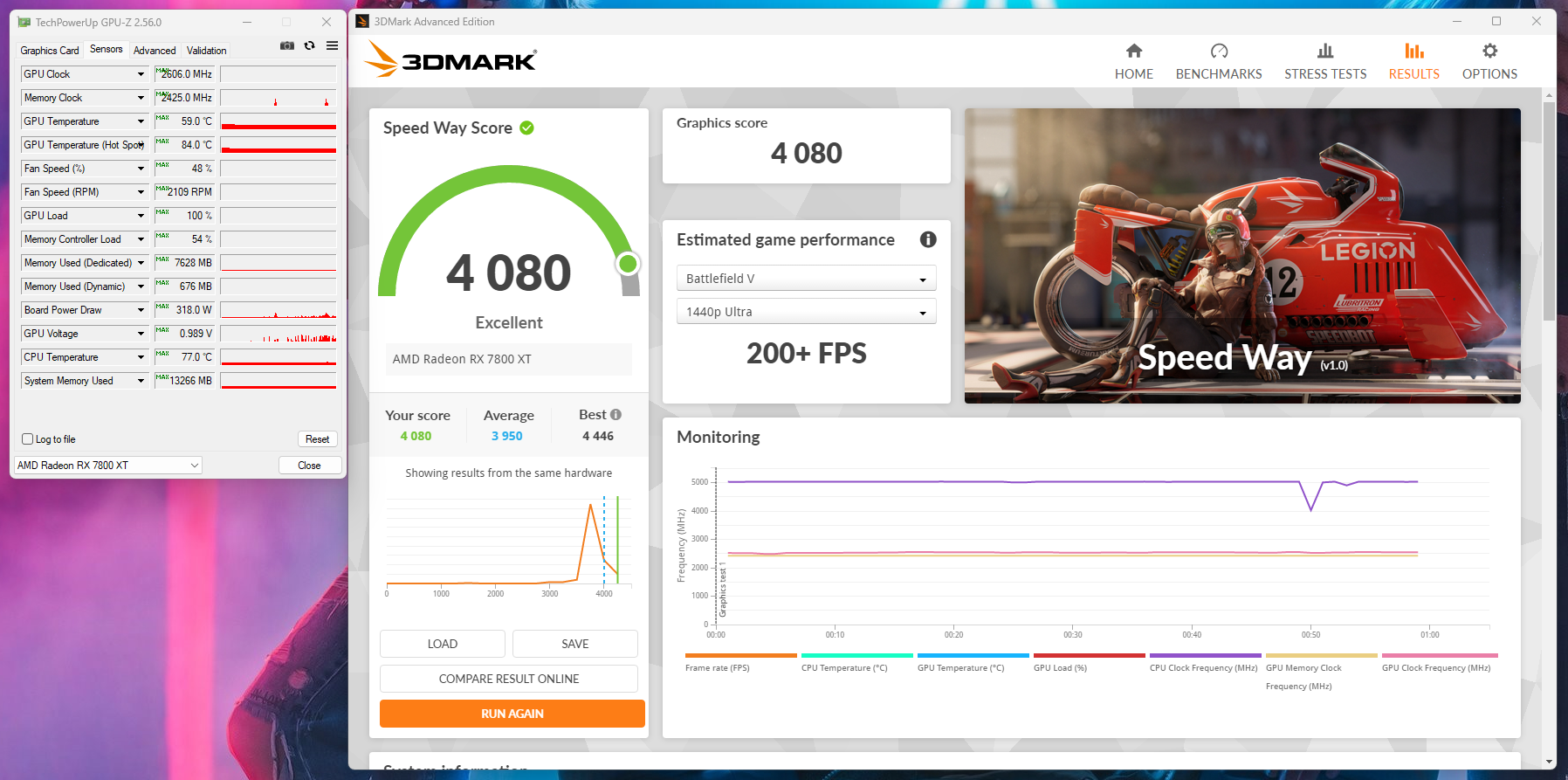Click the info icon beside Best score
The image size is (1568, 780).
coord(616,415)
